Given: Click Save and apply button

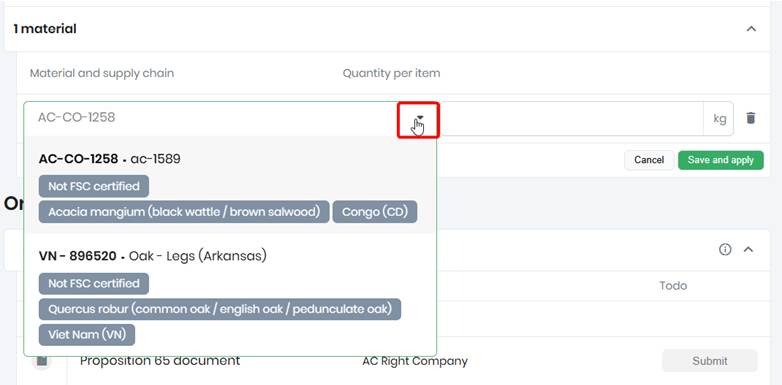Looking at the screenshot, I should coord(721,160).
